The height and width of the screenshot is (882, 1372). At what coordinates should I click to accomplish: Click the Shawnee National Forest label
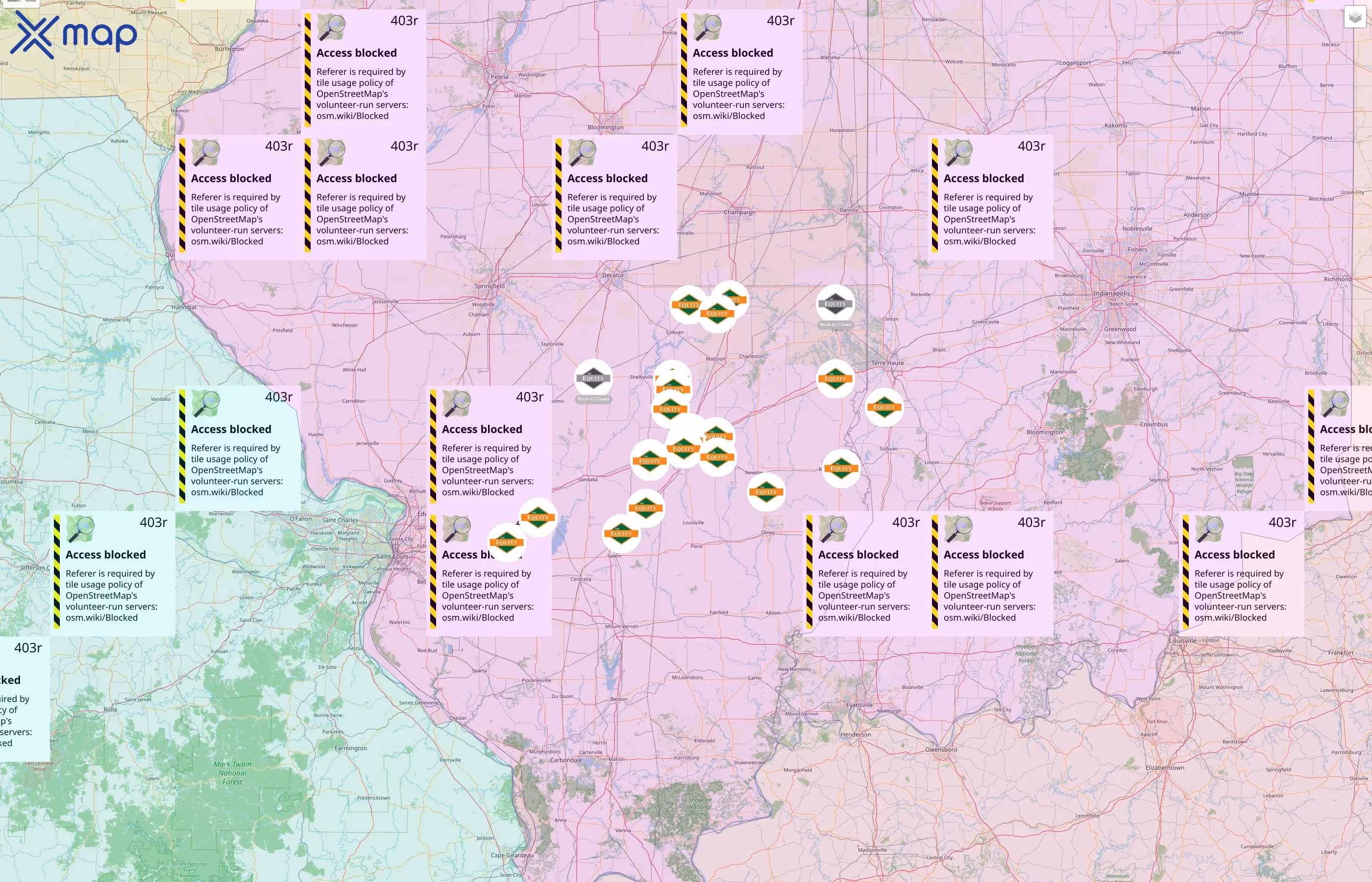[700, 807]
